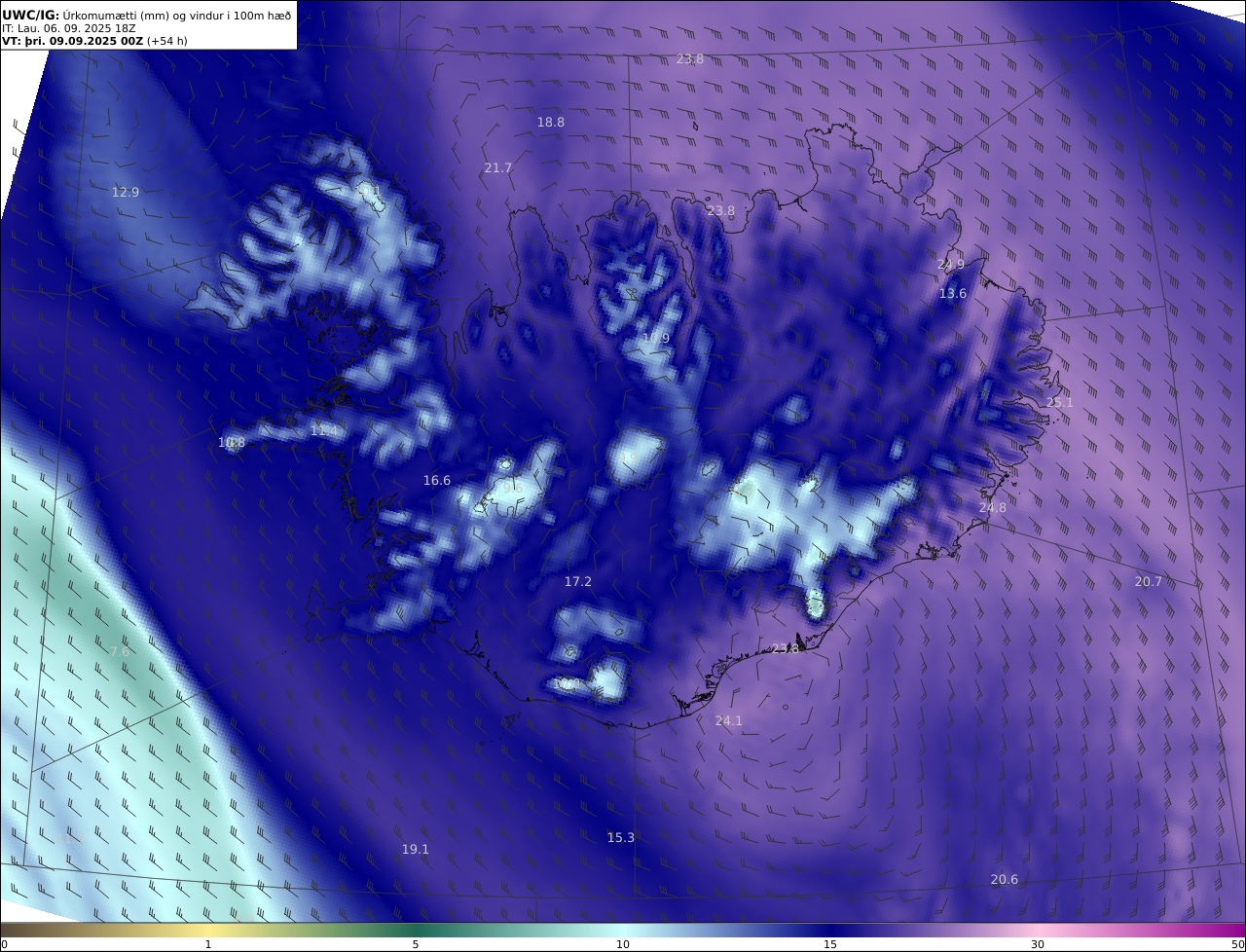Click the 25.1 value label
1246x952 pixels.
(x=1059, y=403)
